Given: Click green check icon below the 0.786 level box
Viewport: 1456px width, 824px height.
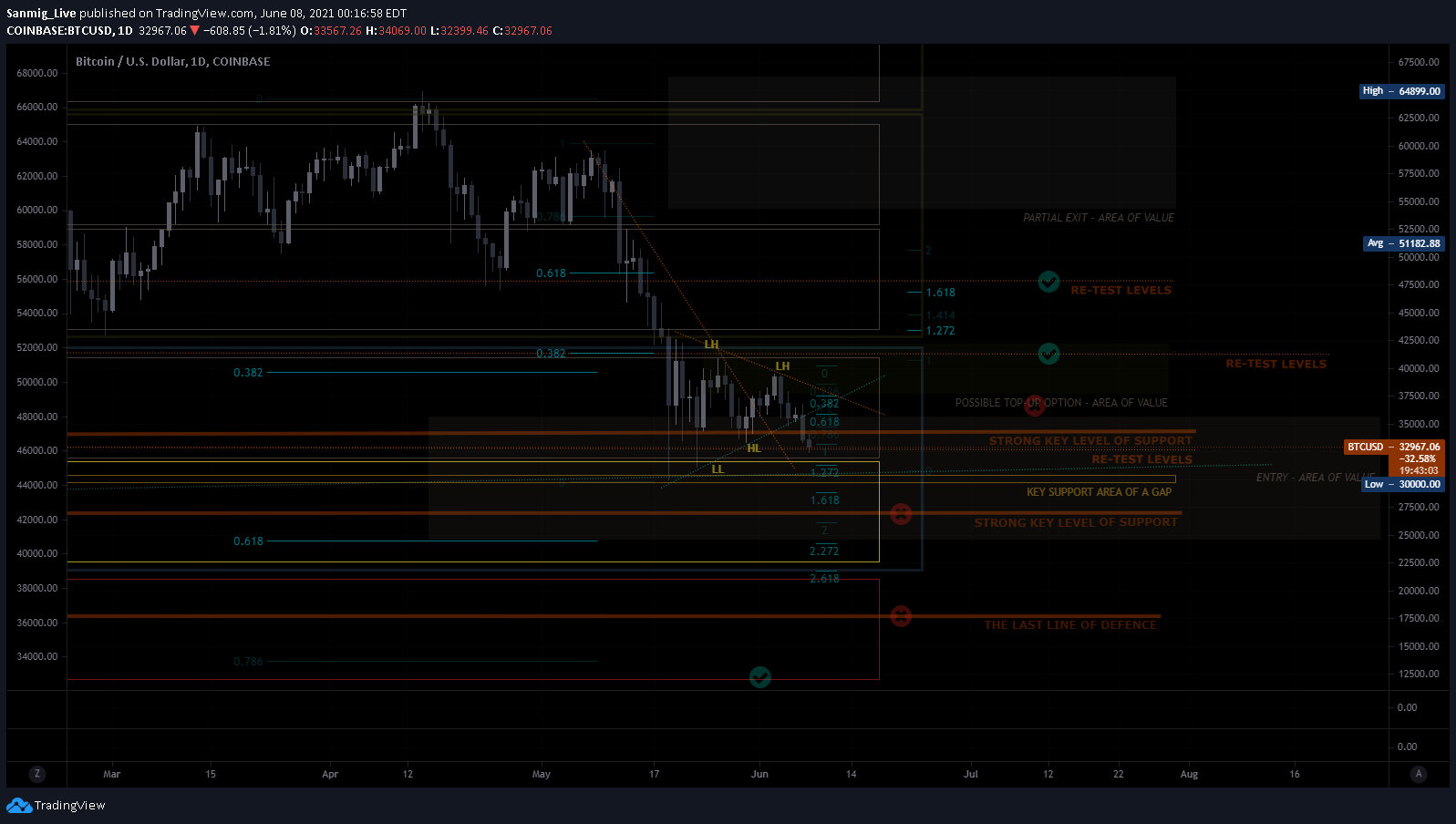Looking at the screenshot, I should pyautogui.click(x=759, y=677).
